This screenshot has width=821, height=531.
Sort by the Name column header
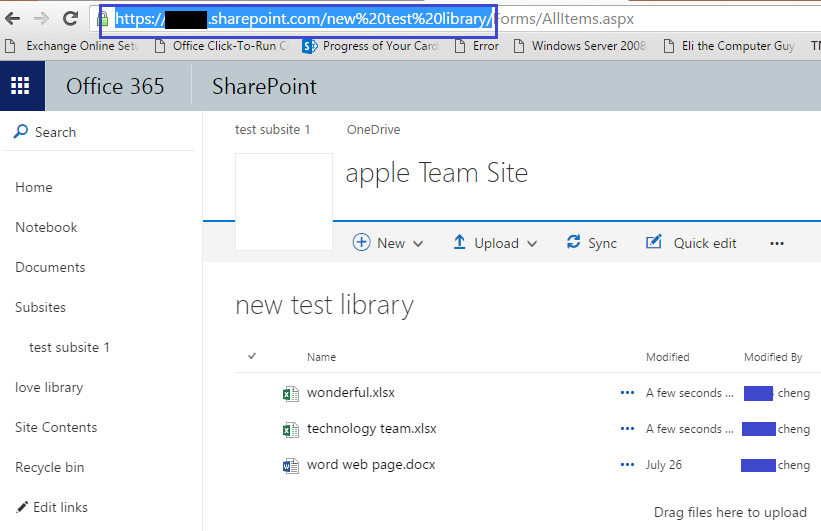321,357
